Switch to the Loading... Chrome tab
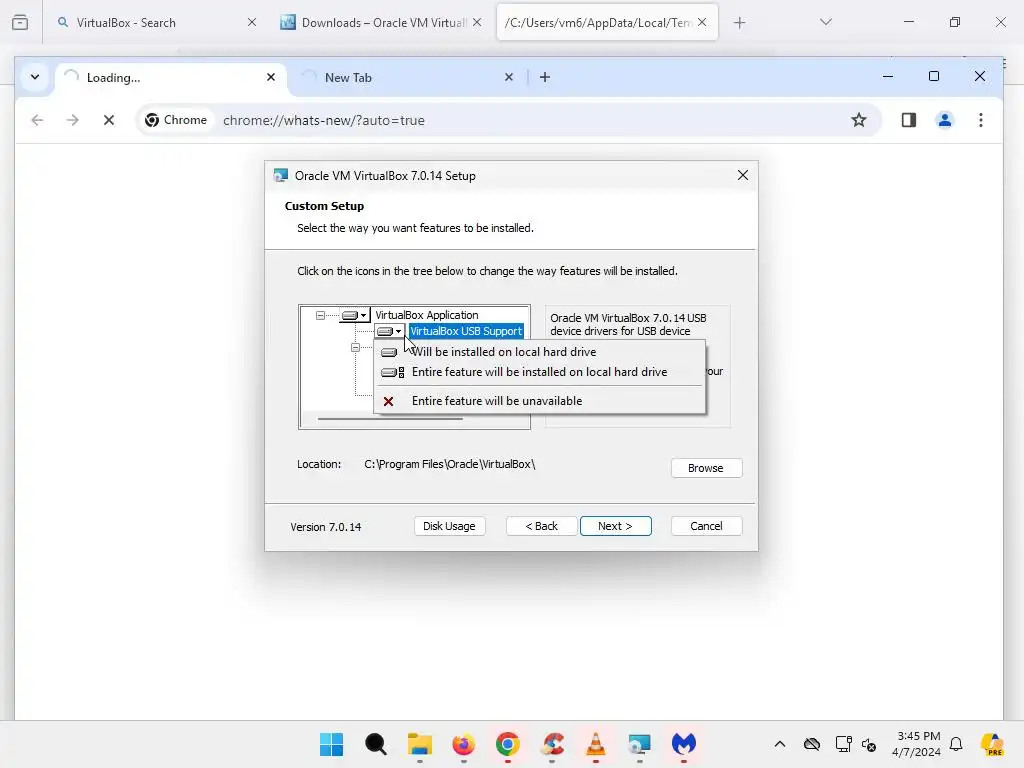 (x=170, y=78)
